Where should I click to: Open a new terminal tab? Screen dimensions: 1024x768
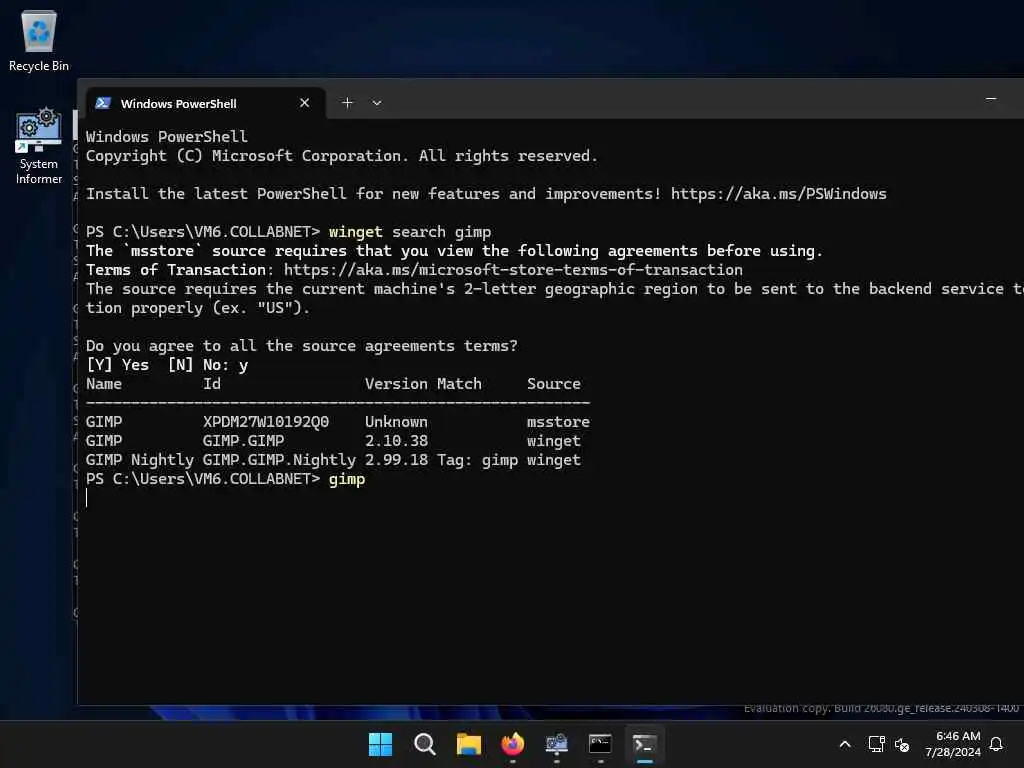point(347,103)
